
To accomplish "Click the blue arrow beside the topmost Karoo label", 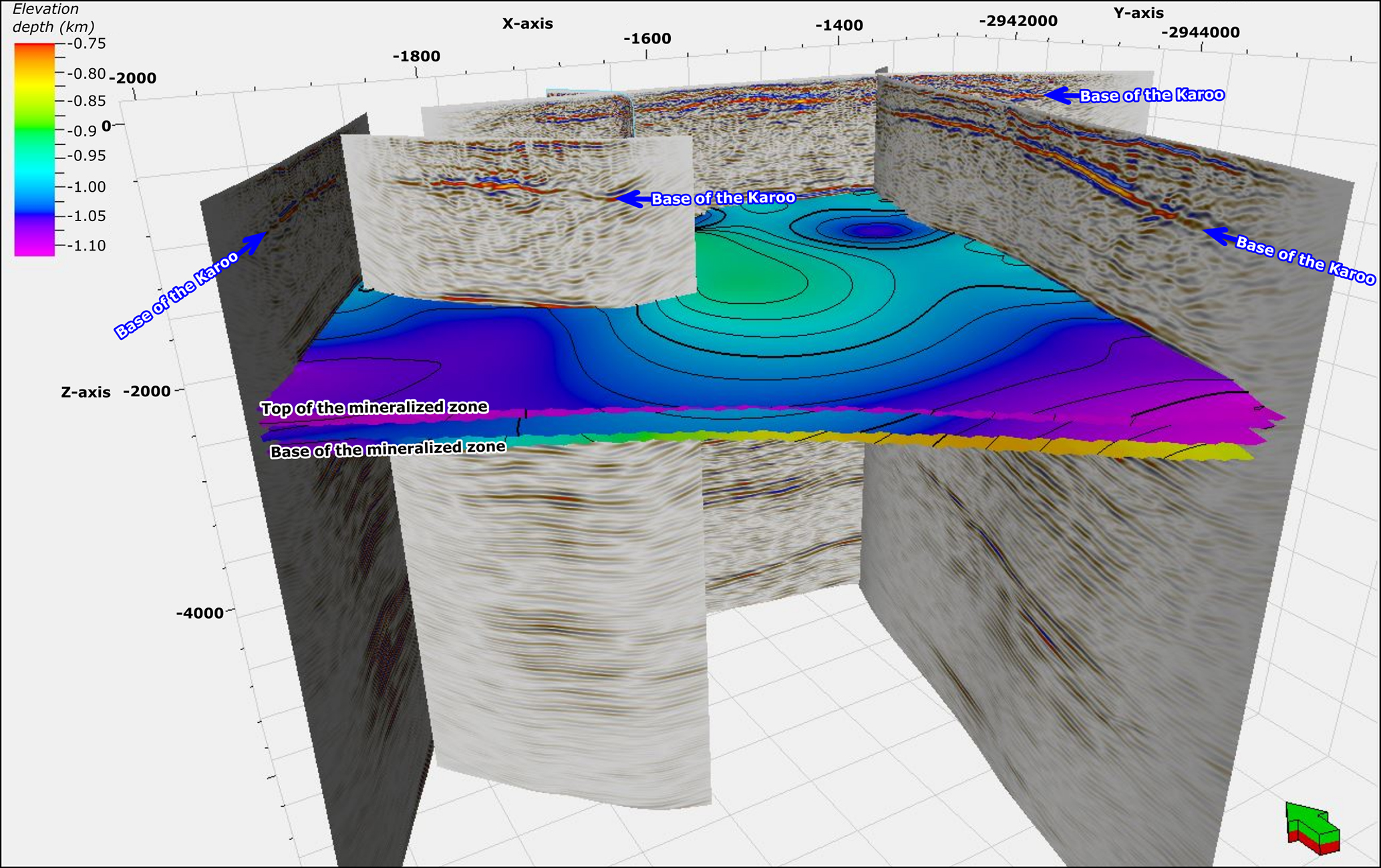I will point(1061,96).
